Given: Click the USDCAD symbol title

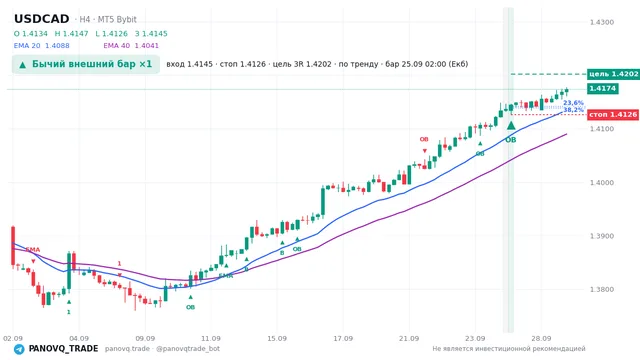Looking at the screenshot, I should tap(42, 19).
